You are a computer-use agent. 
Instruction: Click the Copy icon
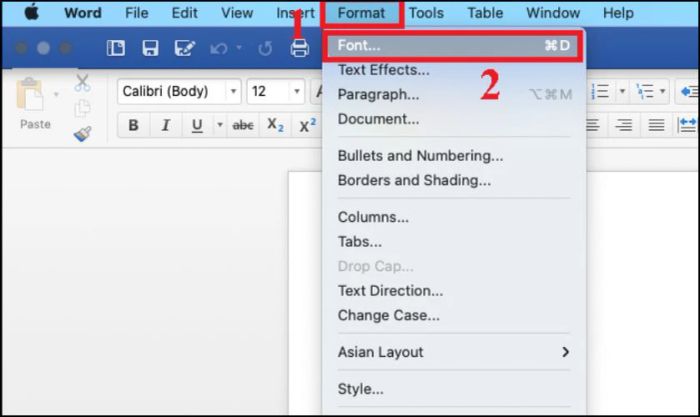(83, 108)
